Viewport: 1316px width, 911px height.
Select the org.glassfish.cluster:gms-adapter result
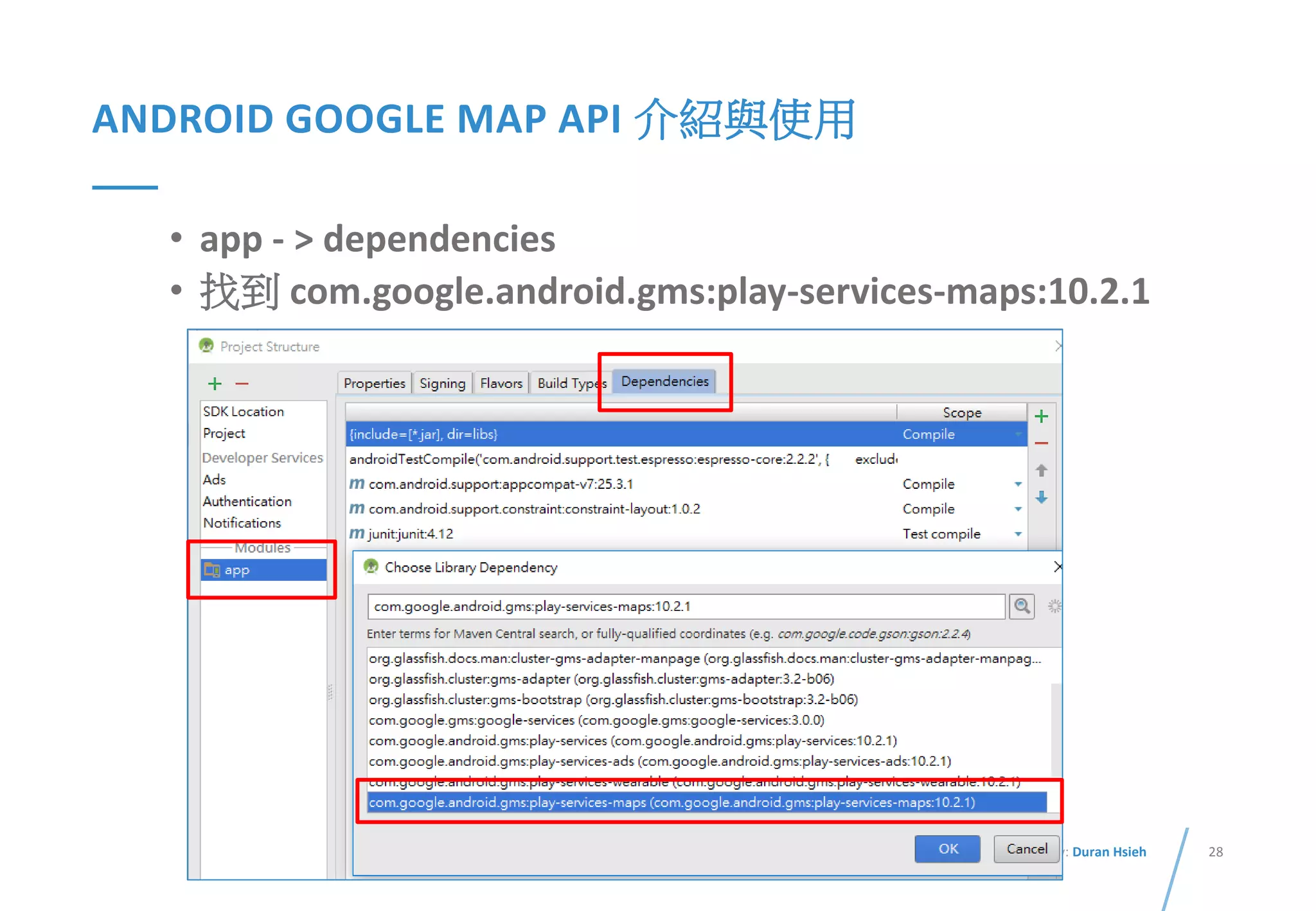pyautogui.click(x=707, y=679)
